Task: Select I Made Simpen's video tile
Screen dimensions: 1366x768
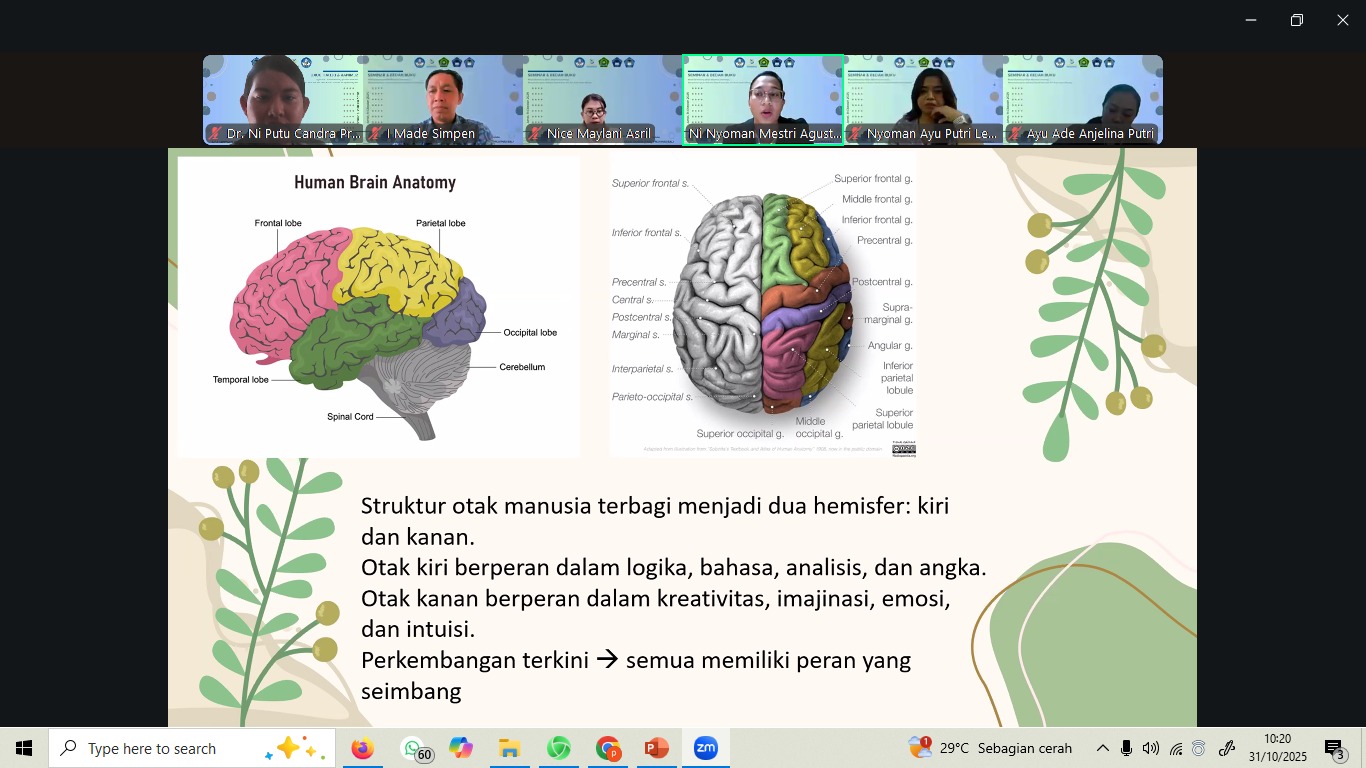Action: [x=443, y=100]
